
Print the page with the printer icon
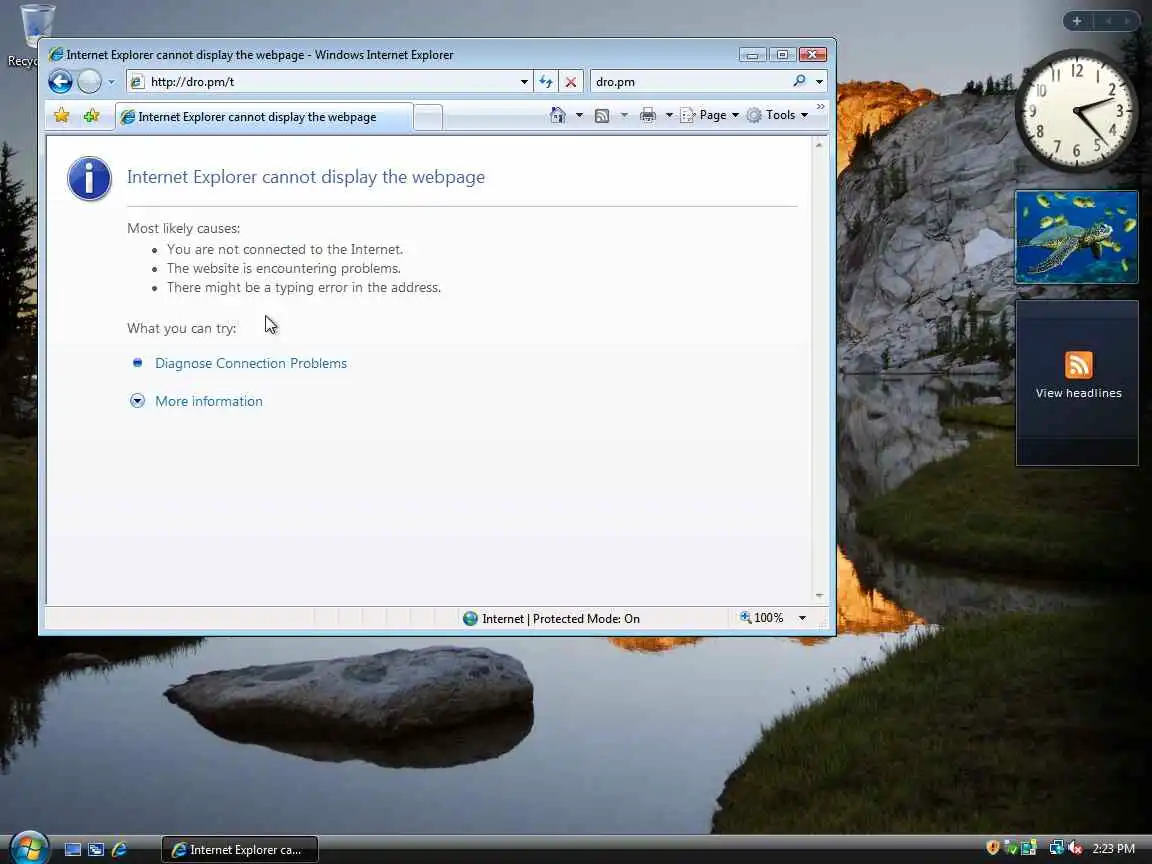coord(647,115)
